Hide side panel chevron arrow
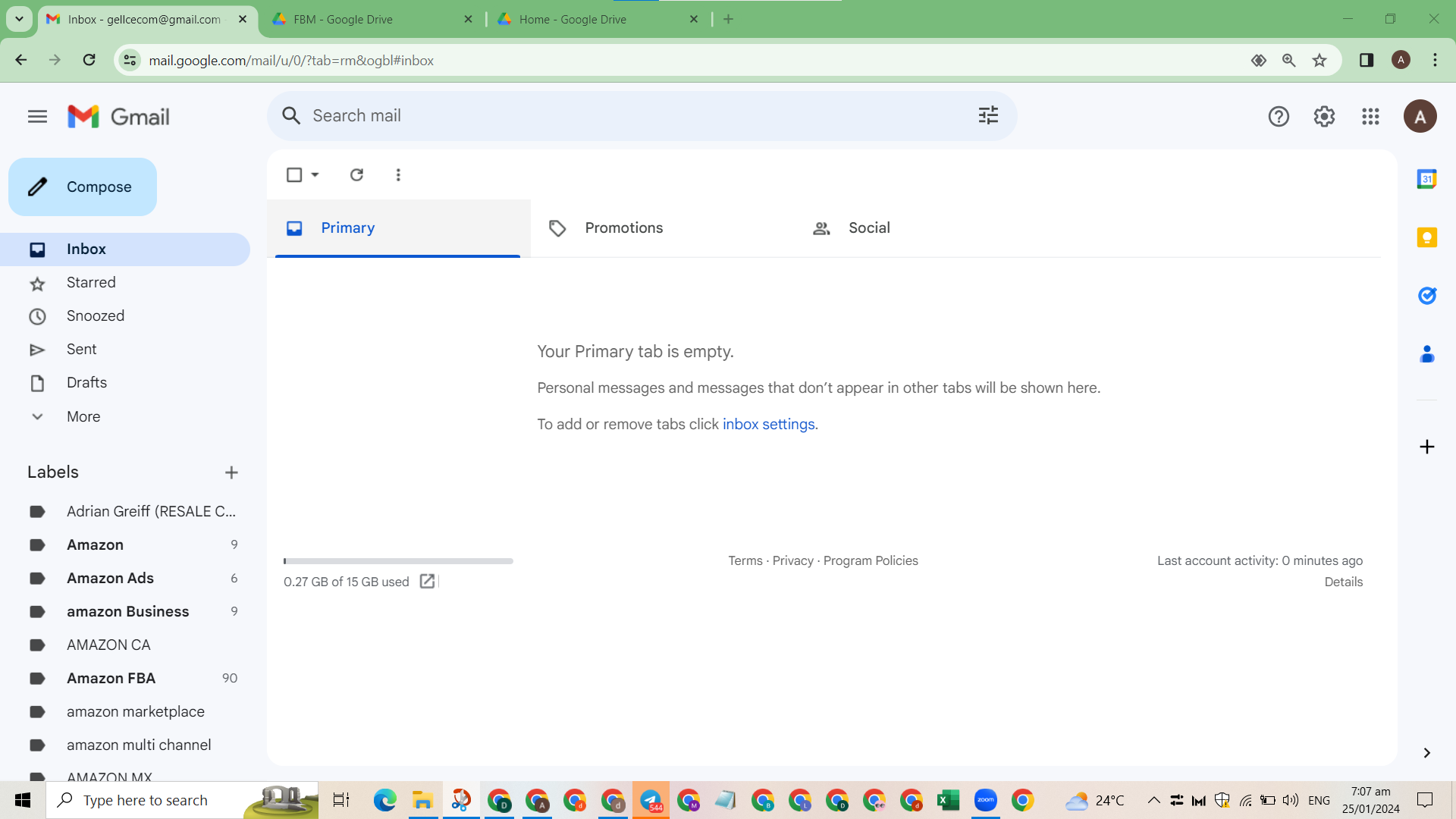Viewport: 1456px width, 819px height. (x=1426, y=753)
